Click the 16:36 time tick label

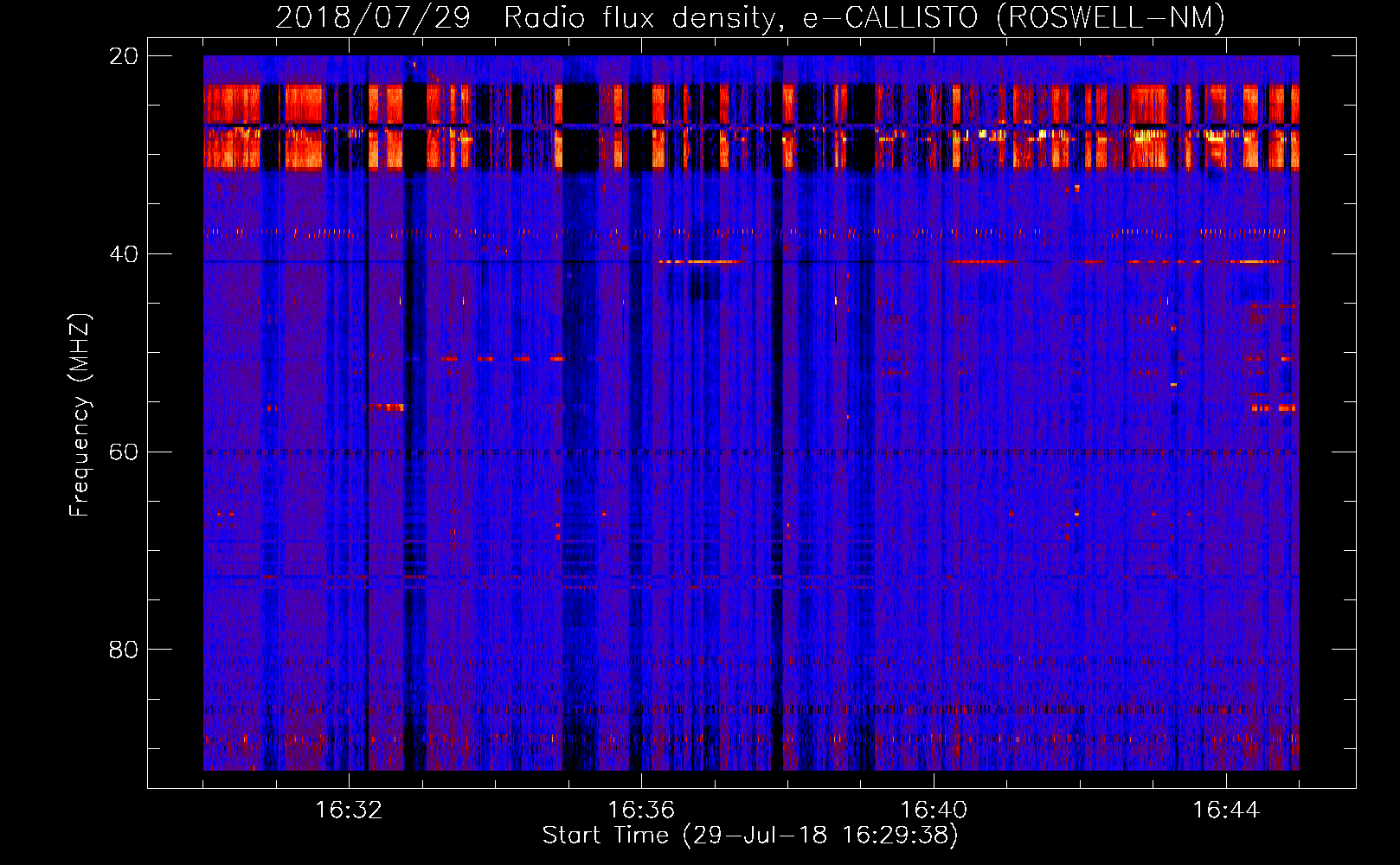(x=641, y=811)
